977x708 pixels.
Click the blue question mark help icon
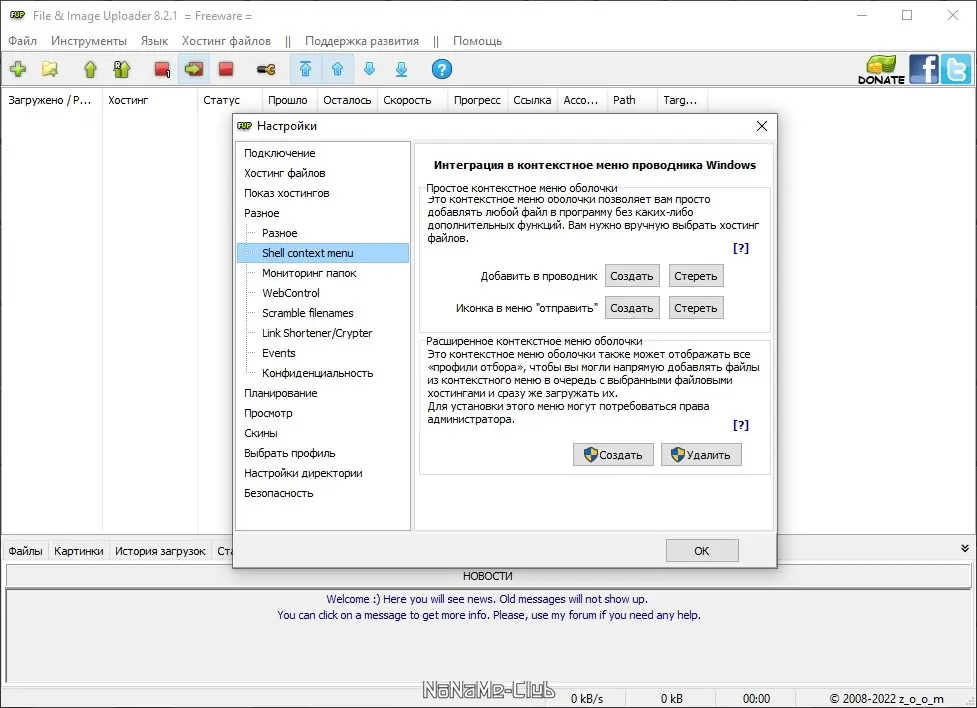click(x=442, y=69)
